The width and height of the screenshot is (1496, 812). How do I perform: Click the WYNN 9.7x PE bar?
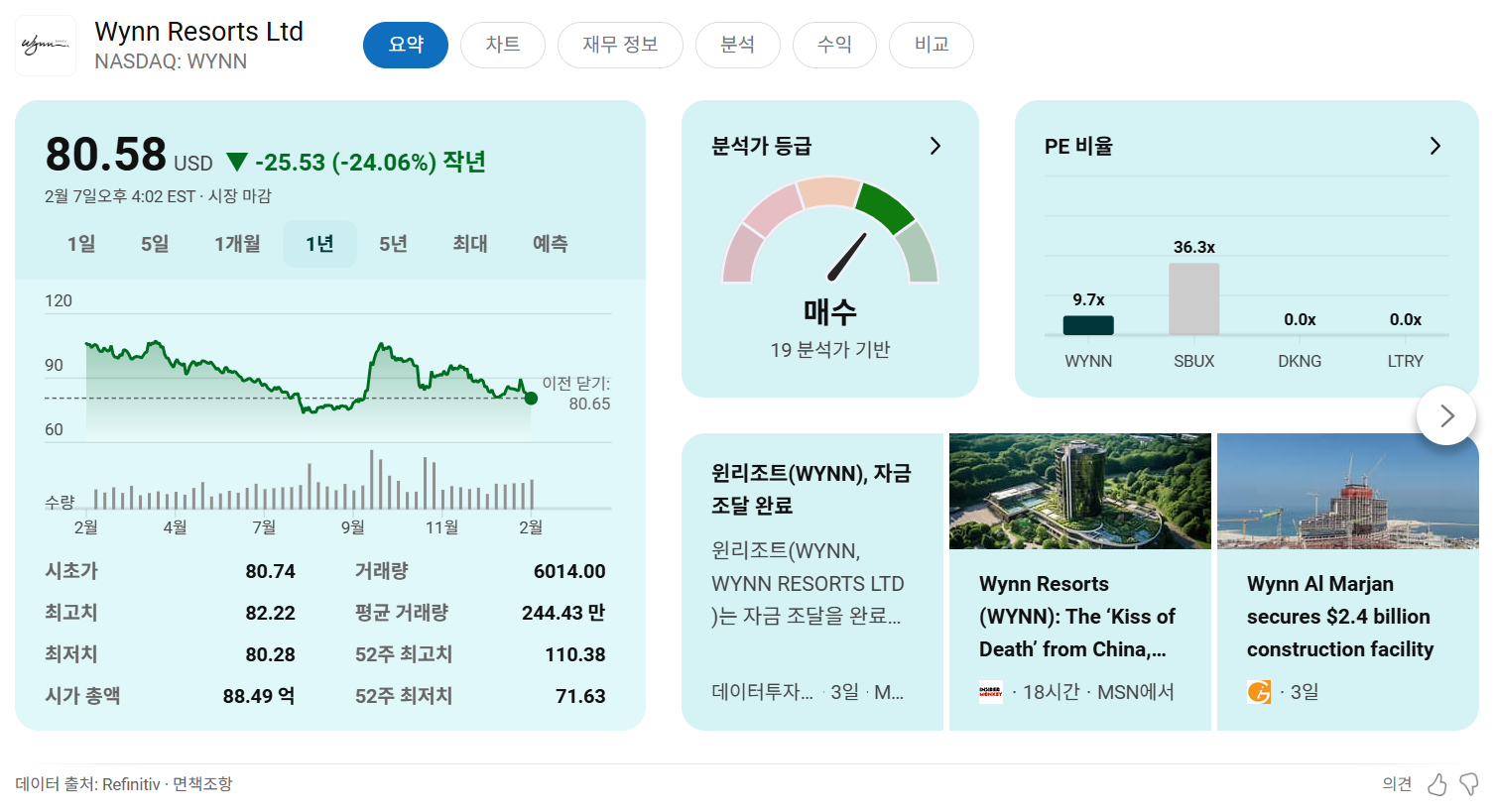[x=1088, y=325]
